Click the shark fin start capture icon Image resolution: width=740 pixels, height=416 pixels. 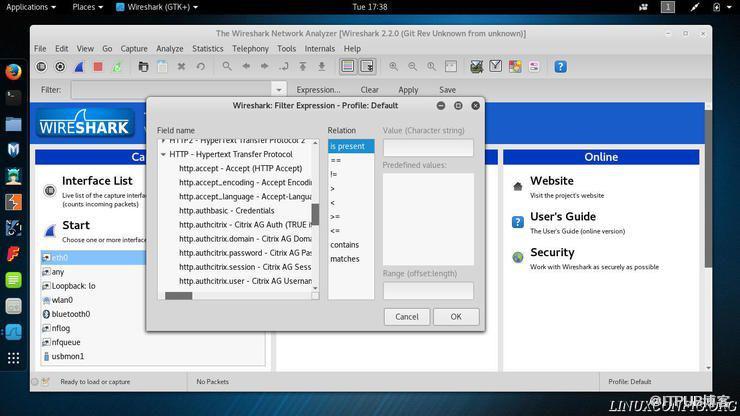[79, 67]
